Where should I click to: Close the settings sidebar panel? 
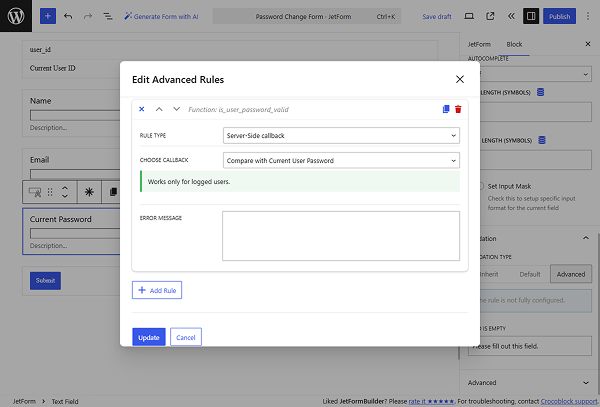point(588,44)
